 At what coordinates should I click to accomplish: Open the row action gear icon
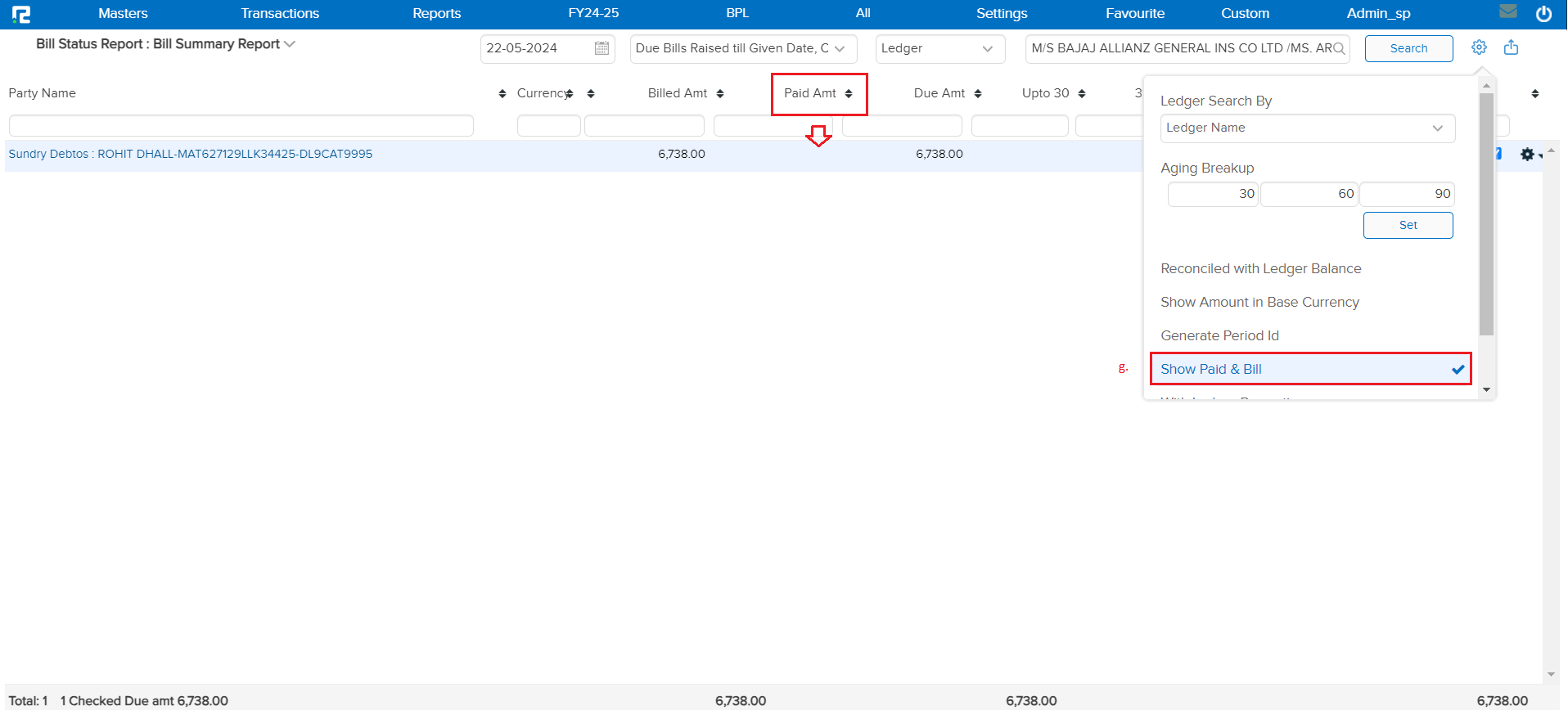1527,154
